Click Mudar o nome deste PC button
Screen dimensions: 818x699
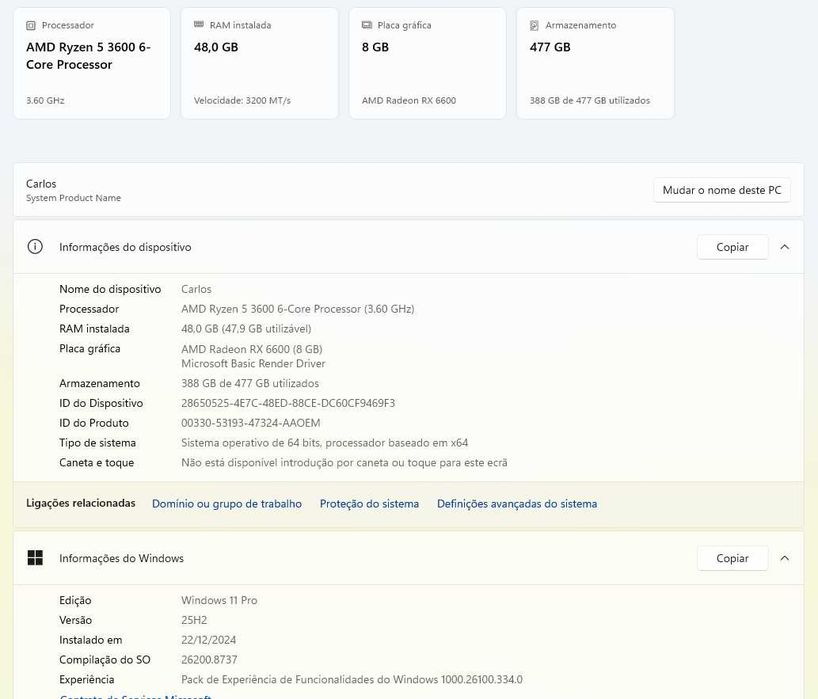722,190
